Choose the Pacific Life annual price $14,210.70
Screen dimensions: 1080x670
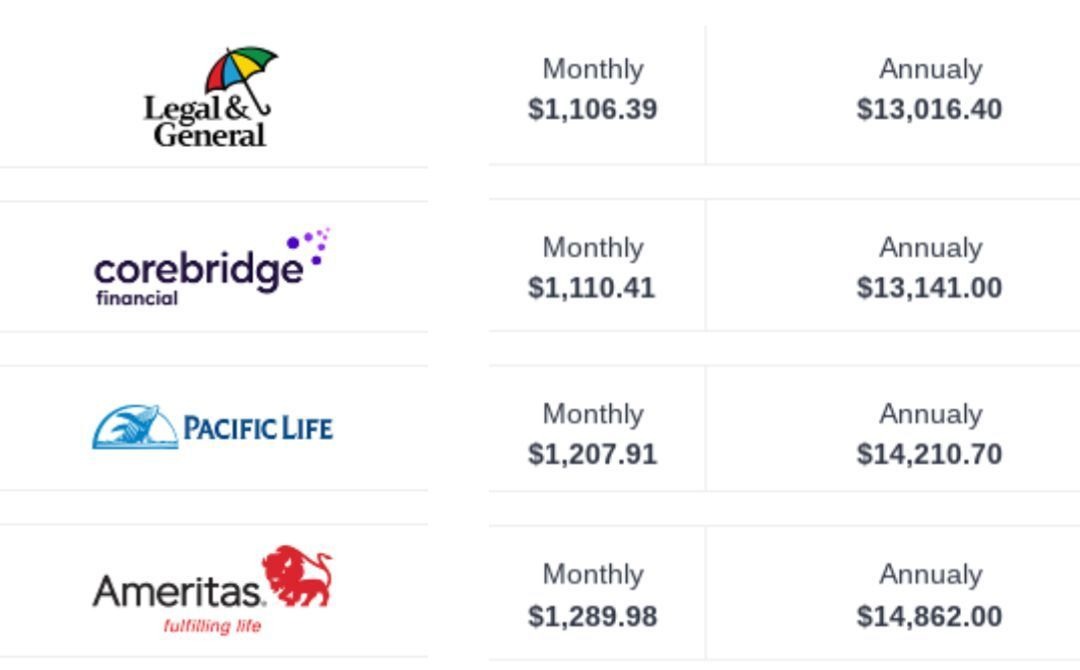pyautogui.click(x=929, y=454)
